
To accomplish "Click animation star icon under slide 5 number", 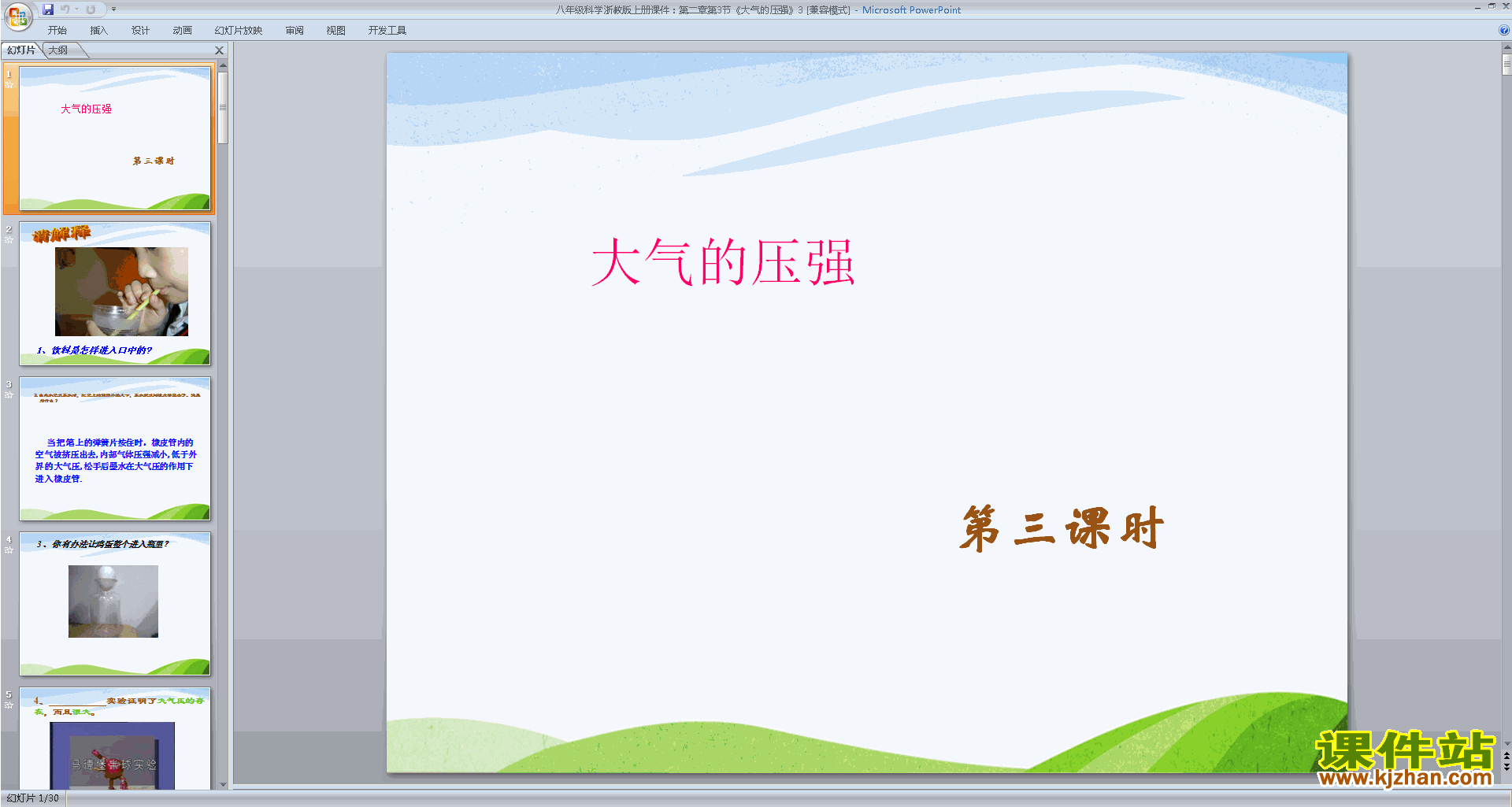I will coord(9,705).
